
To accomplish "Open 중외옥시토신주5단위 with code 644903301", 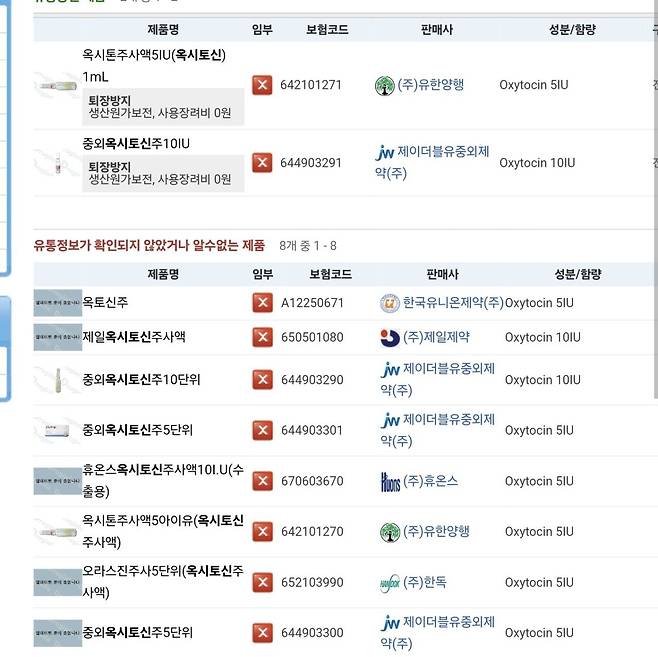I will (x=137, y=430).
